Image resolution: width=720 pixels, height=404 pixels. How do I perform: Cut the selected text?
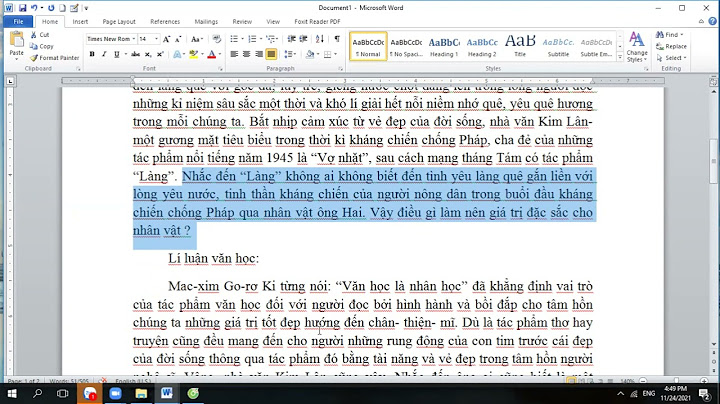pyautogui.click(x=40, y=35)
